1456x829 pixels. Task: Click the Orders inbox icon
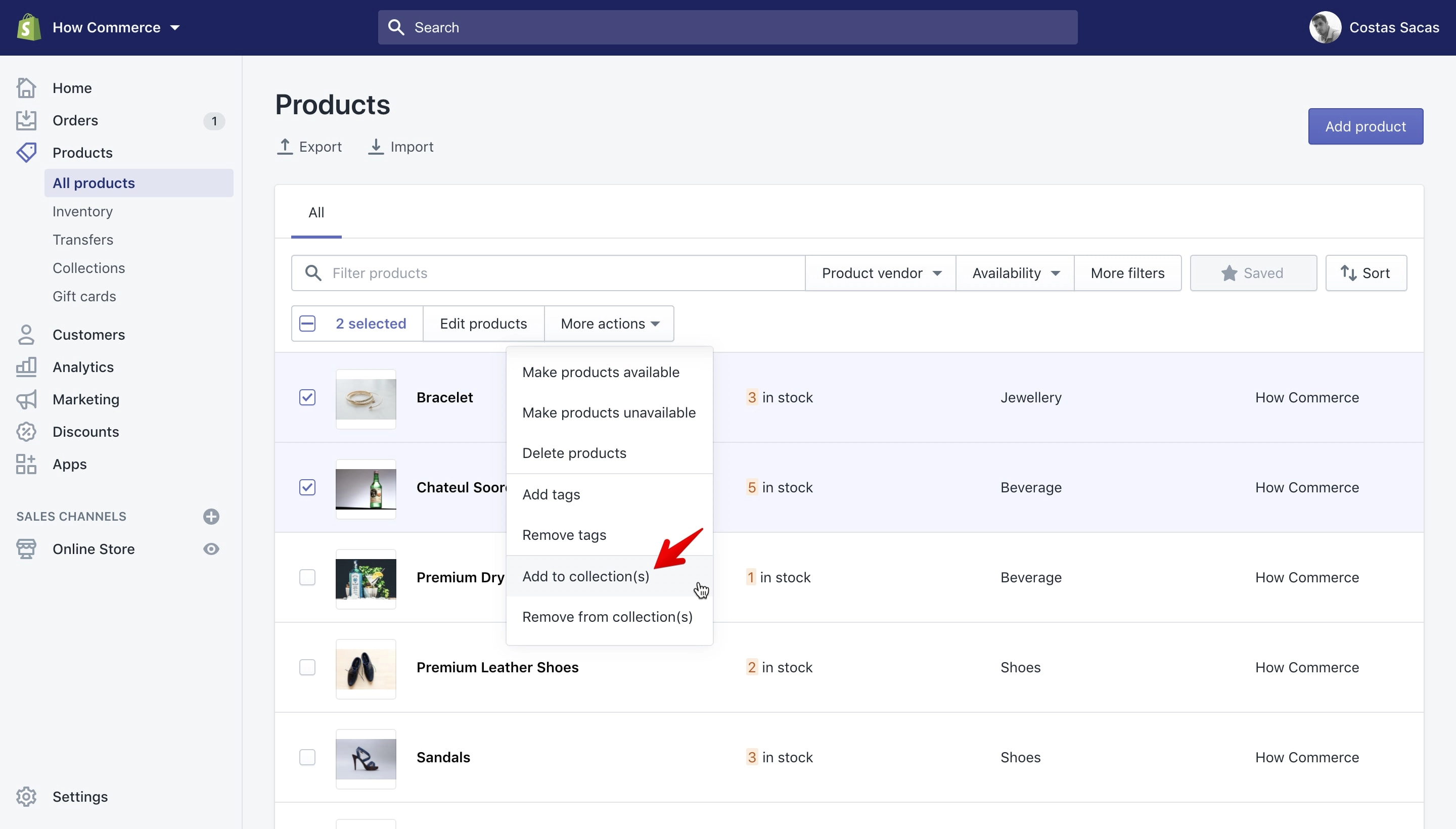[x=26, y=120]
